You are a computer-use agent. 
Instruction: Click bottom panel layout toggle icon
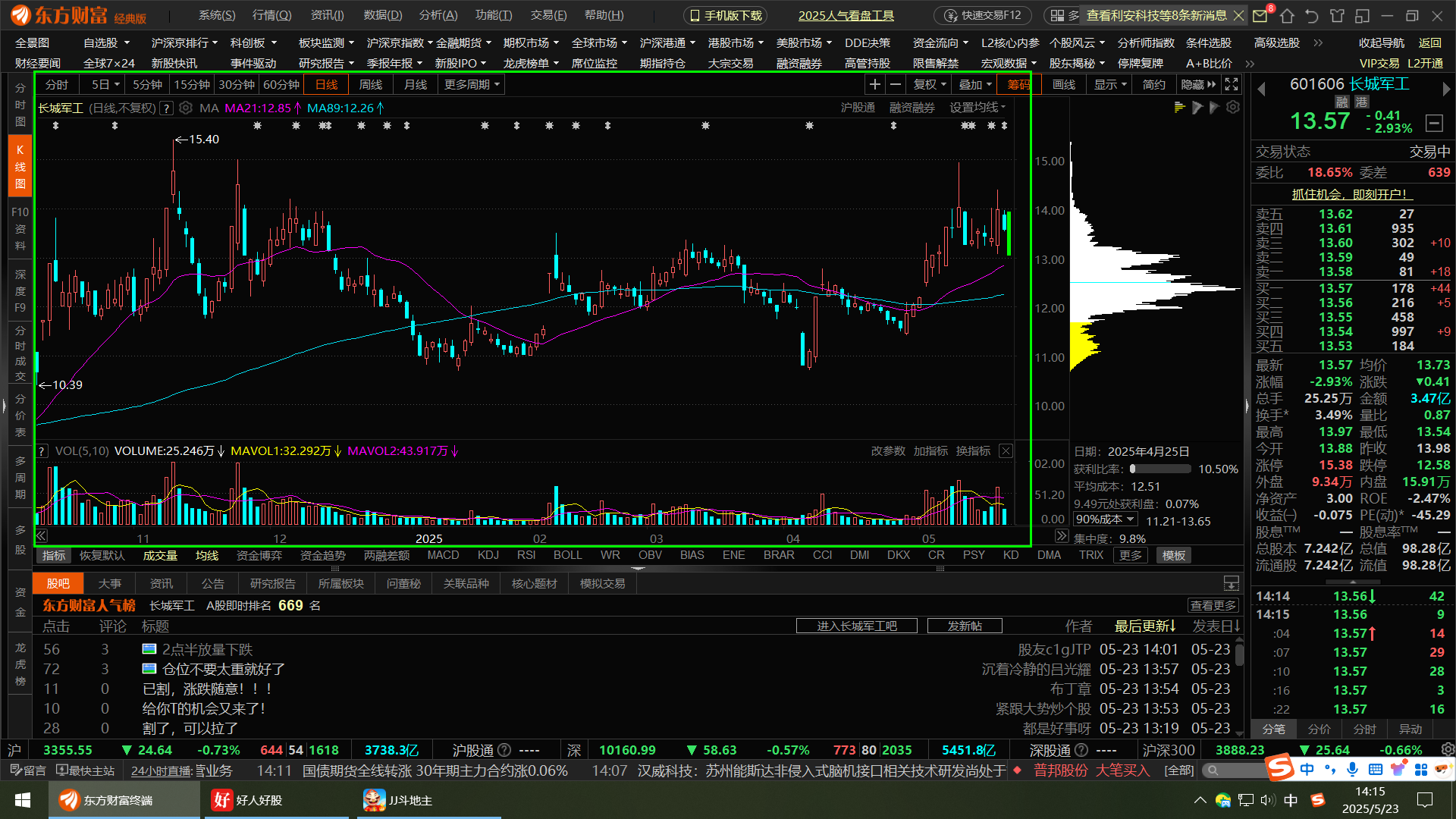pos(1232,583)
